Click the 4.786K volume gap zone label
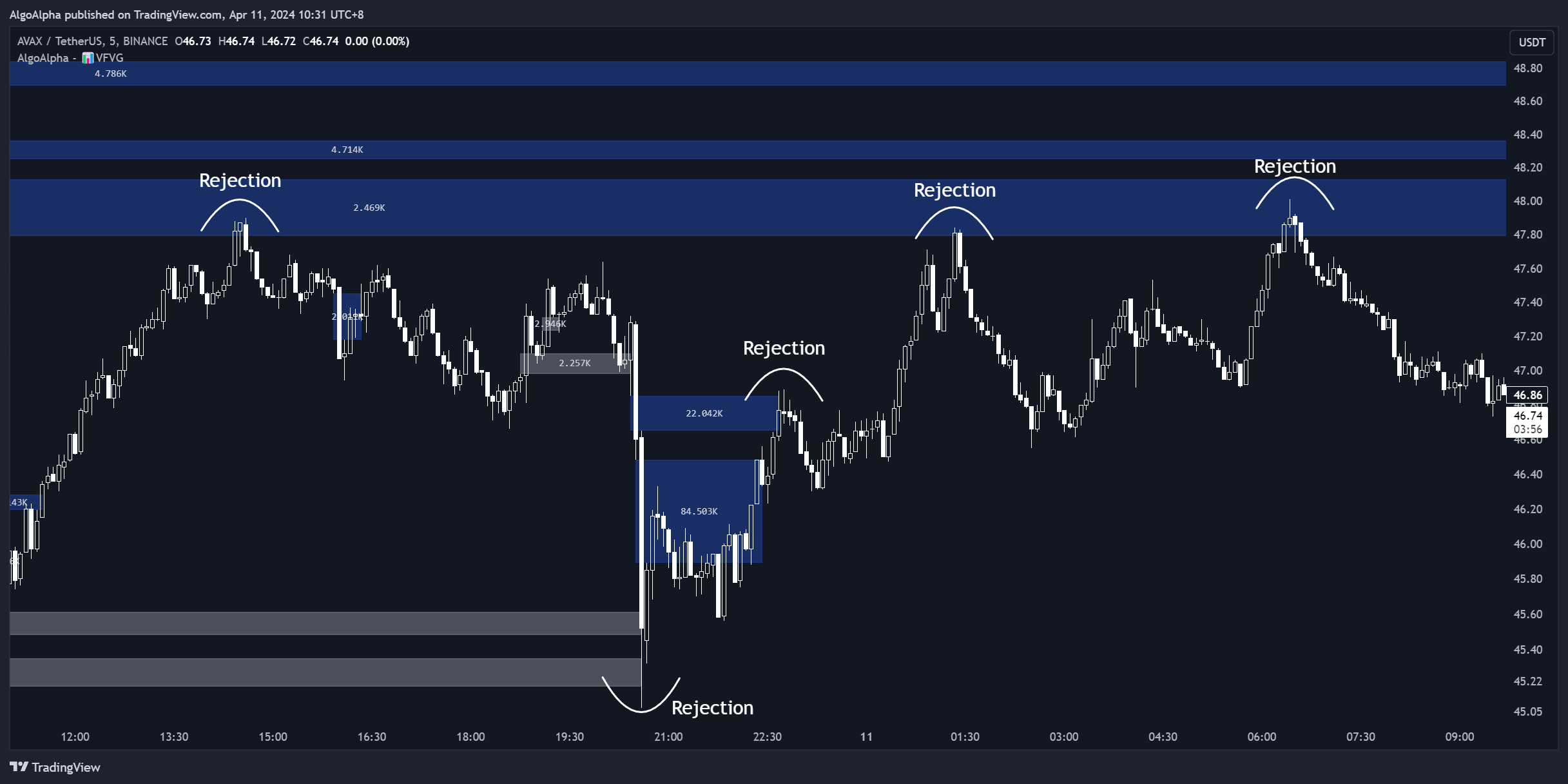The image size is (1568, 784). (x=111, y=73)
